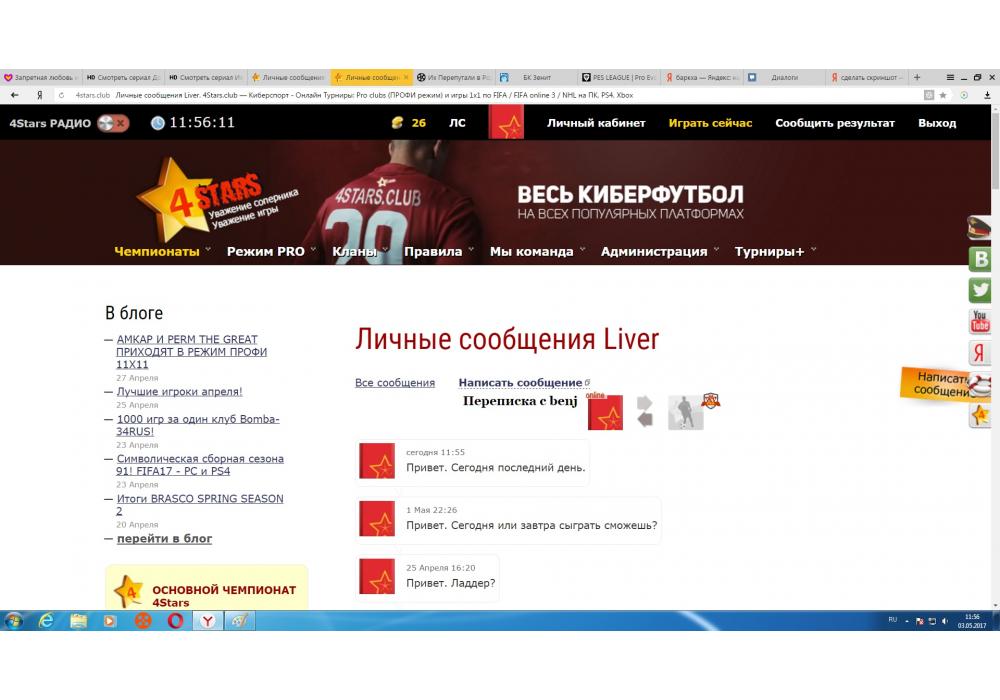This screenshot has height=700, width=1000.
Task: Switch to БК Зенит browser tab
Action: (x=536, y=77)
